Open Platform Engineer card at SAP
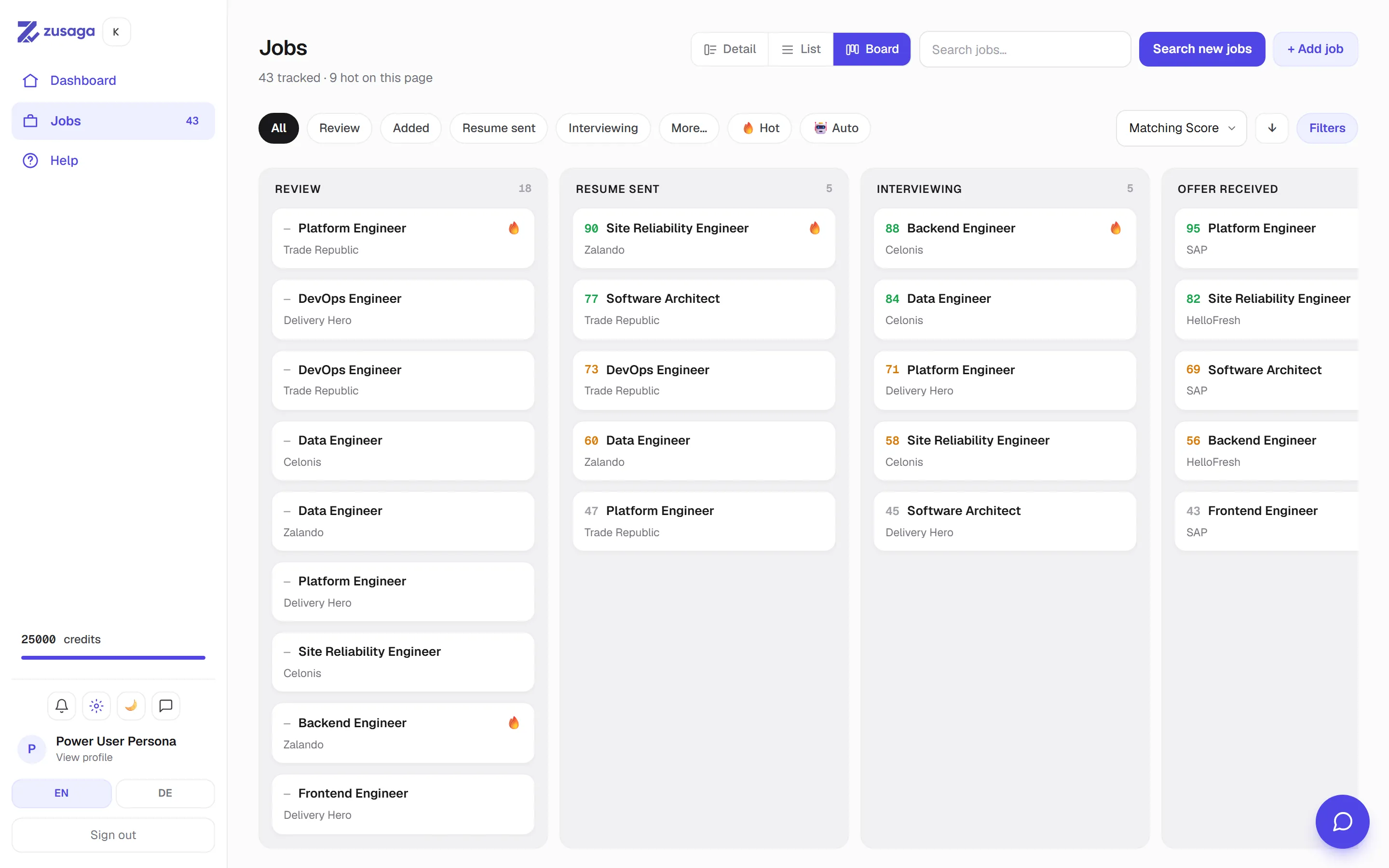Image resolution: width=1389 pixels, height=868 pixels. click(x=1266, y=238)
